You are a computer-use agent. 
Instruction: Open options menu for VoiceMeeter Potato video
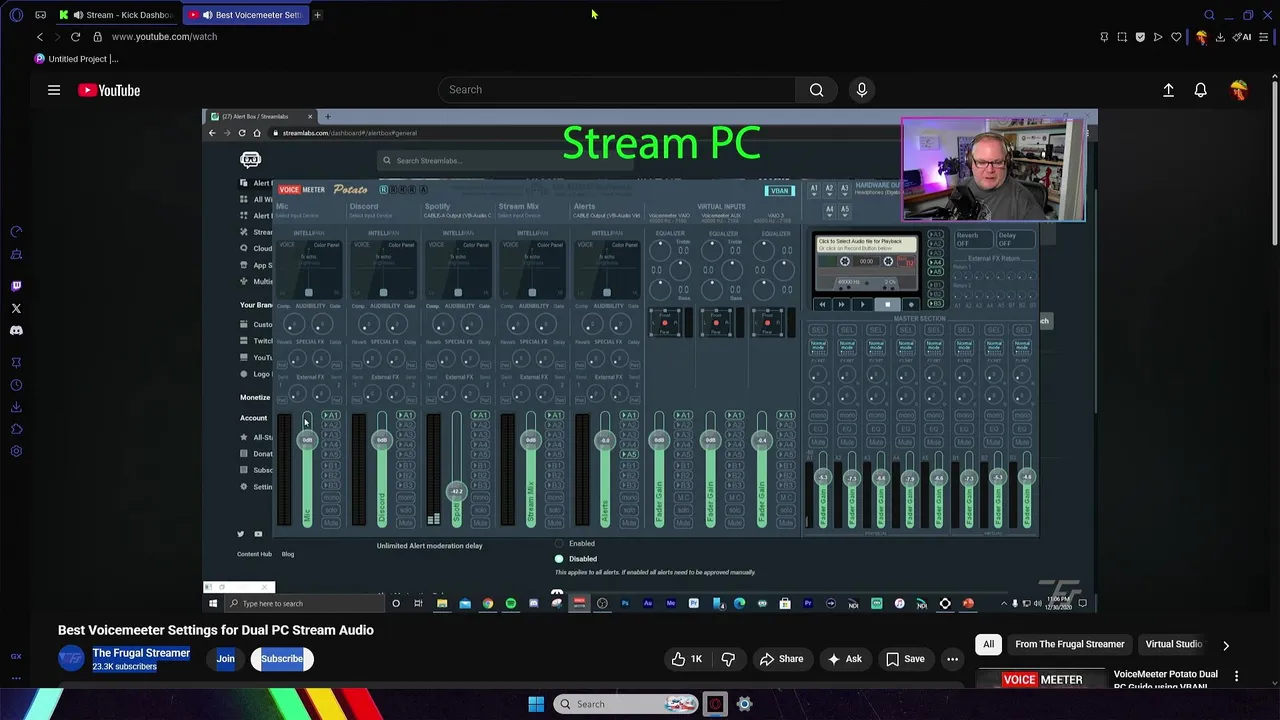click(1237, 677)
